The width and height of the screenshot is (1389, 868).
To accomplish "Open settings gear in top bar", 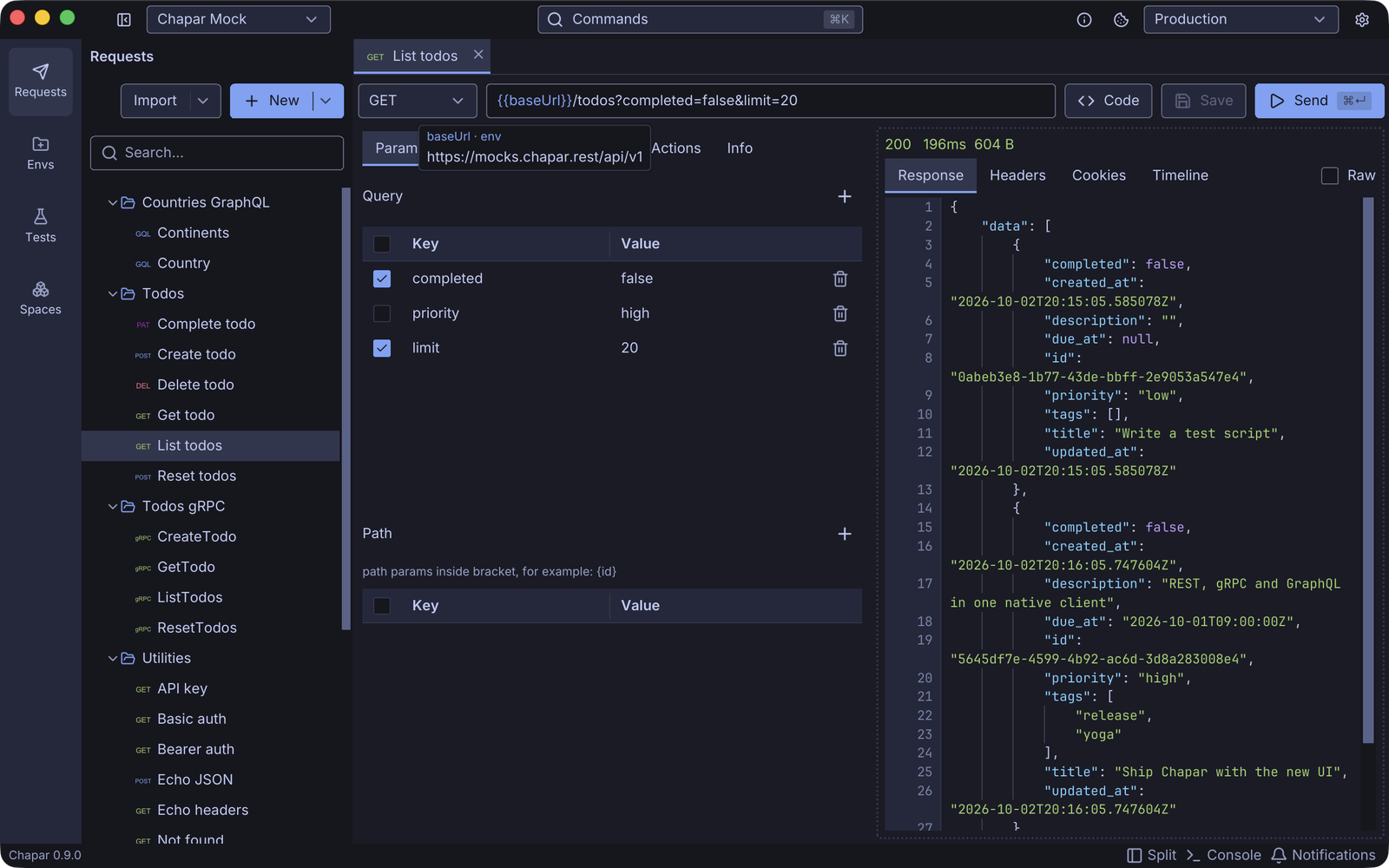I will pos(1362,19).
